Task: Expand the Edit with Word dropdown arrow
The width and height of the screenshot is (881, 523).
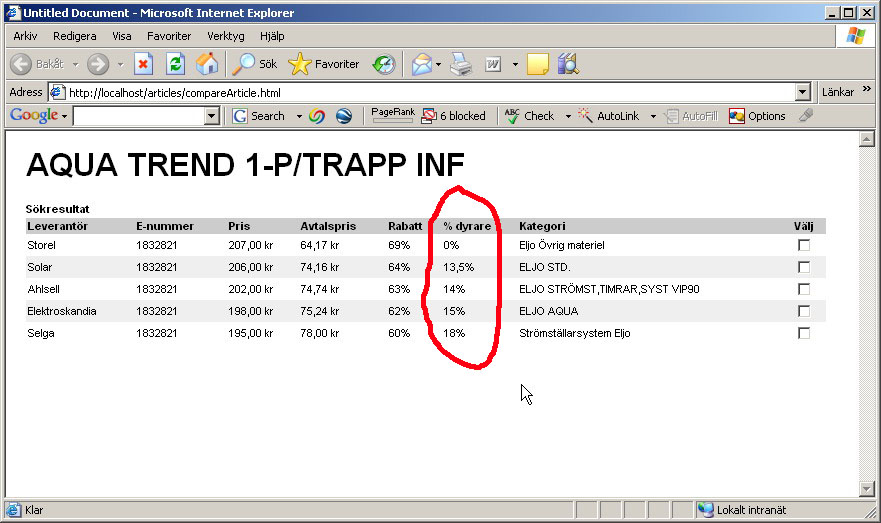Action: pyautogui.click(x=515, y=65)
